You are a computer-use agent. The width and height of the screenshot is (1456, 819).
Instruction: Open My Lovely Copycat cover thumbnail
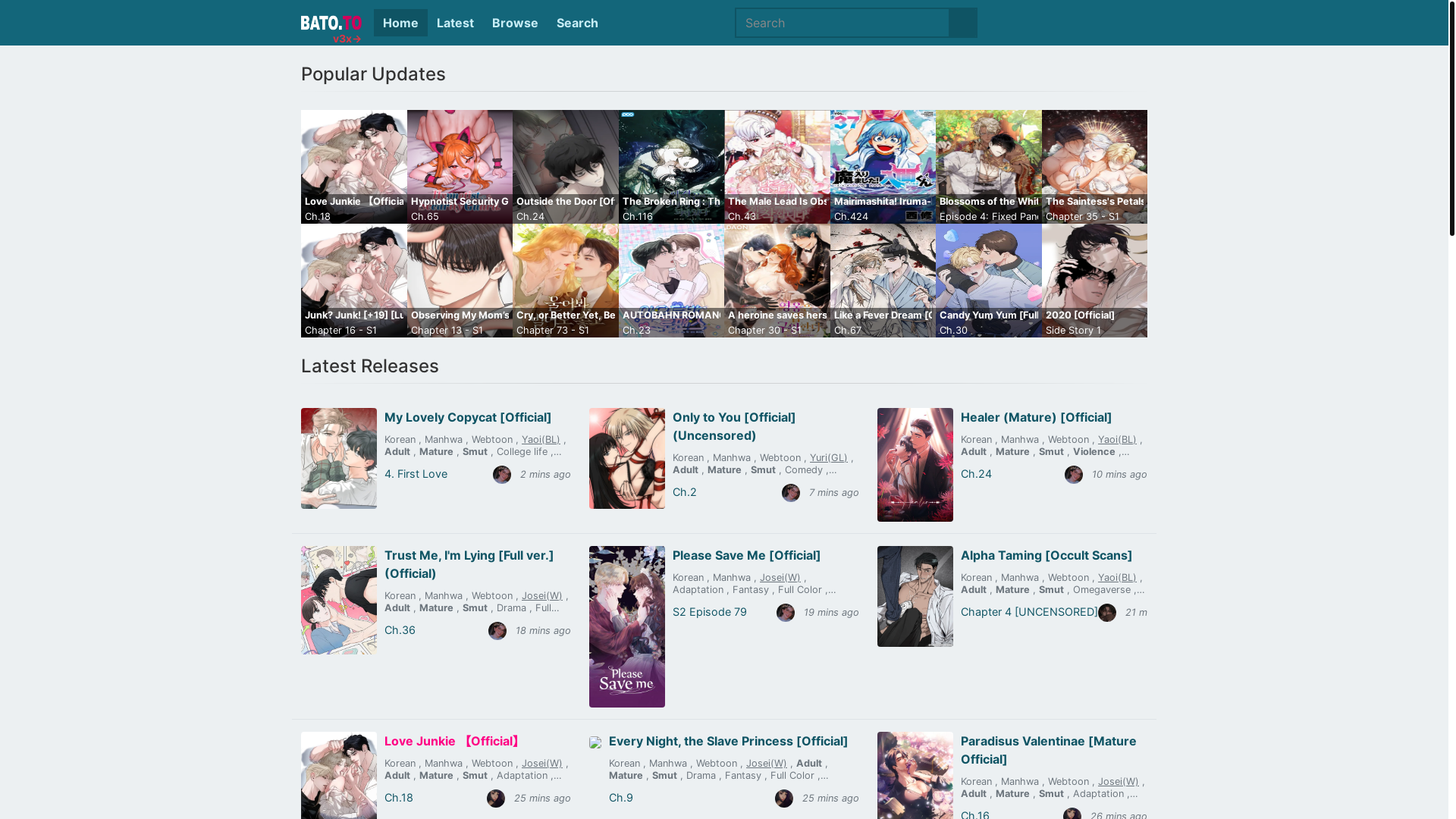pos(339,458)
